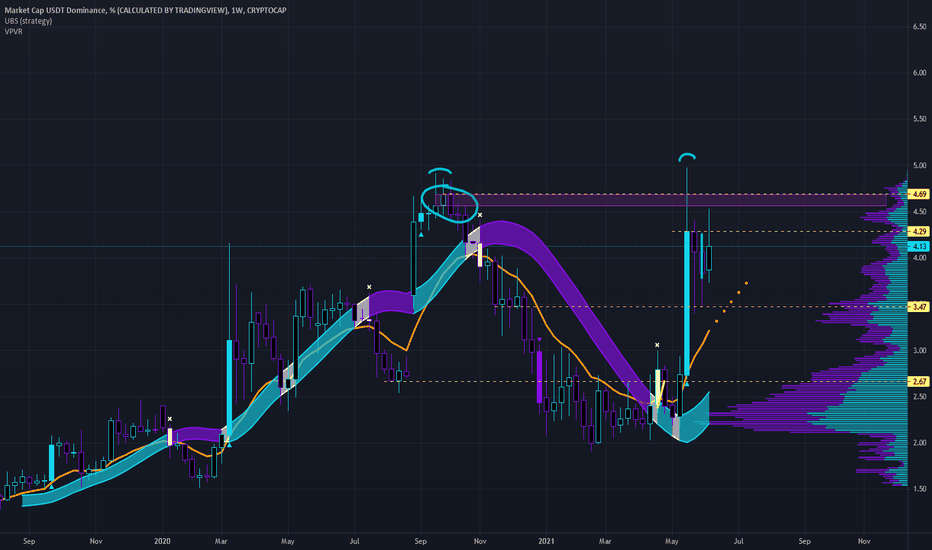Click the cyan up-arrow marker near September 2020
This screenshot has width=932, height=550.
coord(421,235)
